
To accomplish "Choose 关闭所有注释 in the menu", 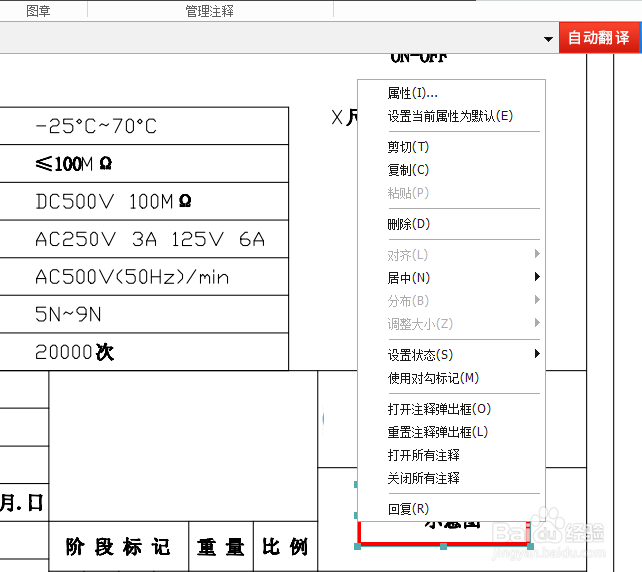I will coord(451,478).
